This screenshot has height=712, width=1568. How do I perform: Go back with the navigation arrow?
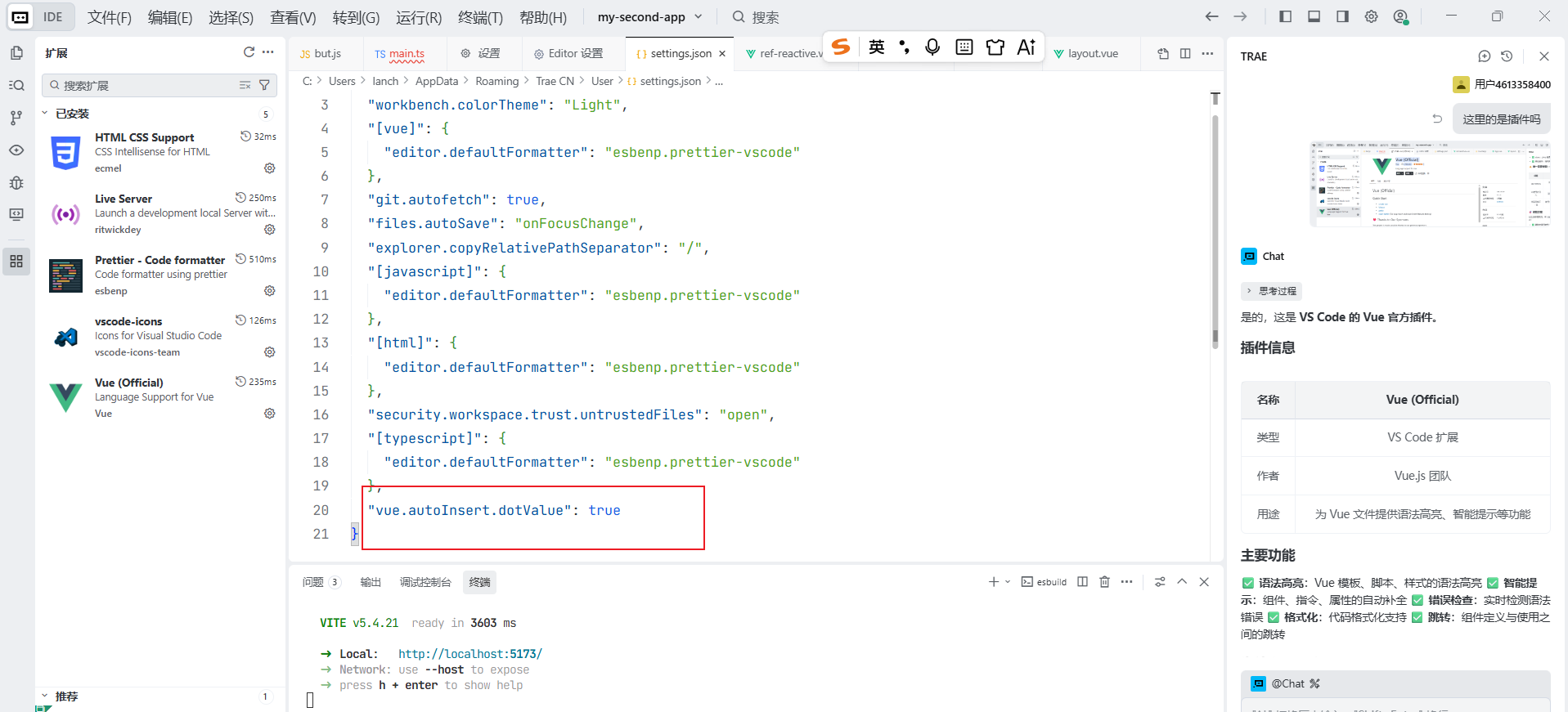(x=1211, y=16)
